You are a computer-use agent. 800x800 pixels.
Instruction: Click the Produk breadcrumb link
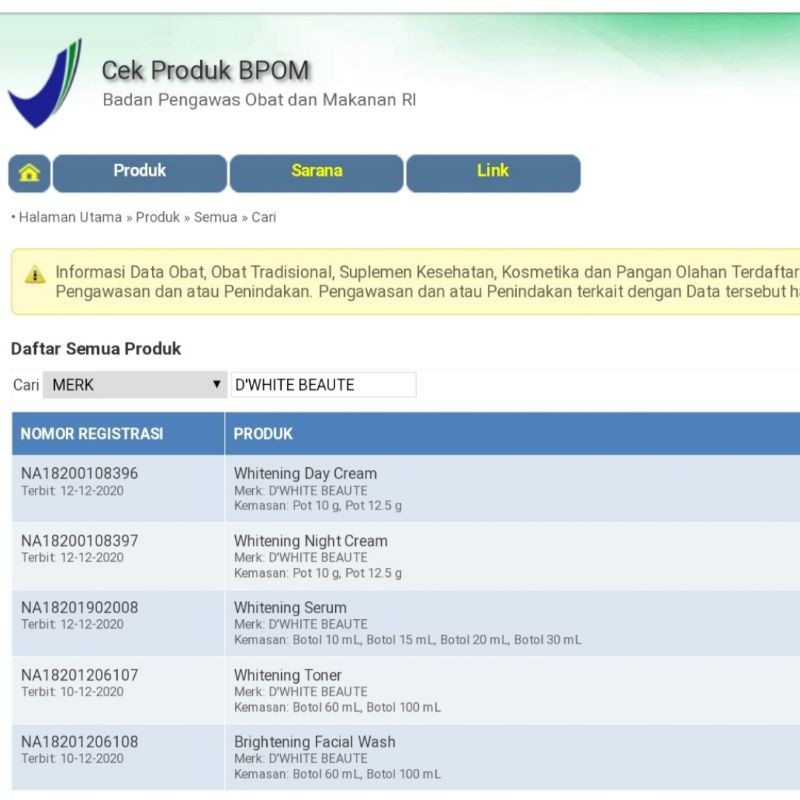[158, 217]
